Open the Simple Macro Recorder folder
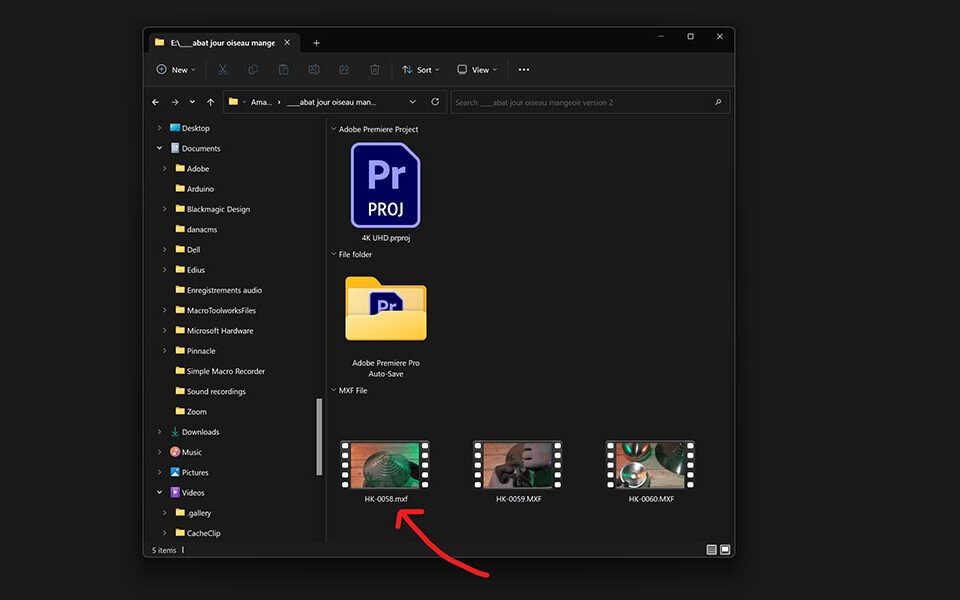This screenshot has width=960, height=600. coord(226,370)
